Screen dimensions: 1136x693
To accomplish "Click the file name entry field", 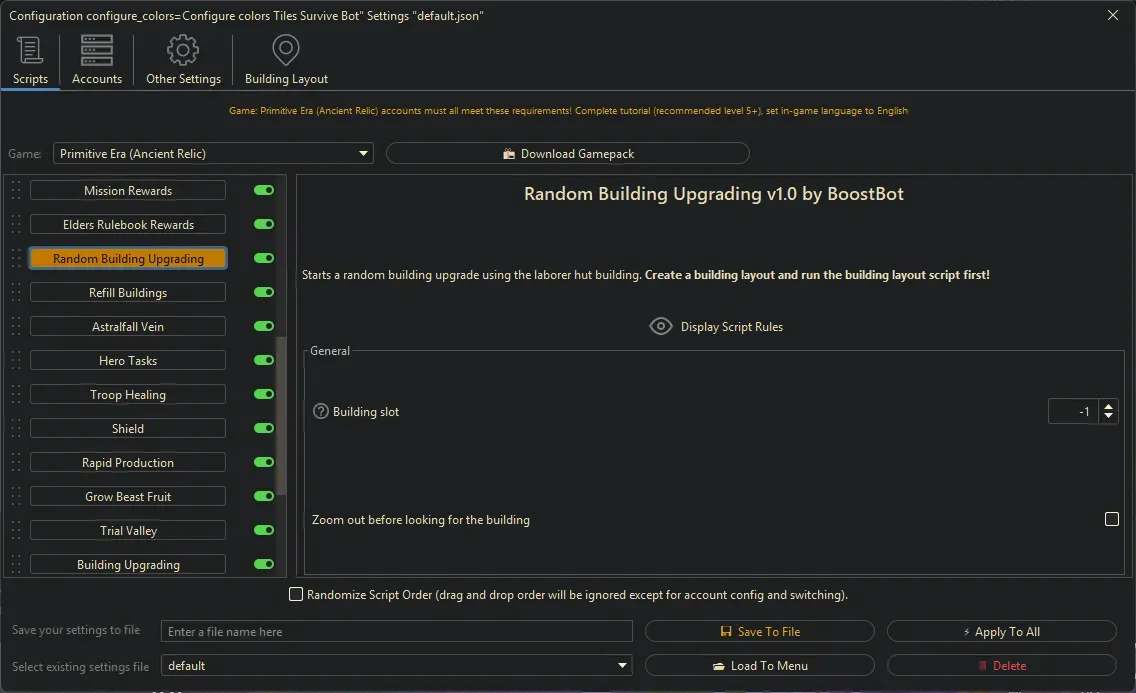I will click(x=396, y=630).
